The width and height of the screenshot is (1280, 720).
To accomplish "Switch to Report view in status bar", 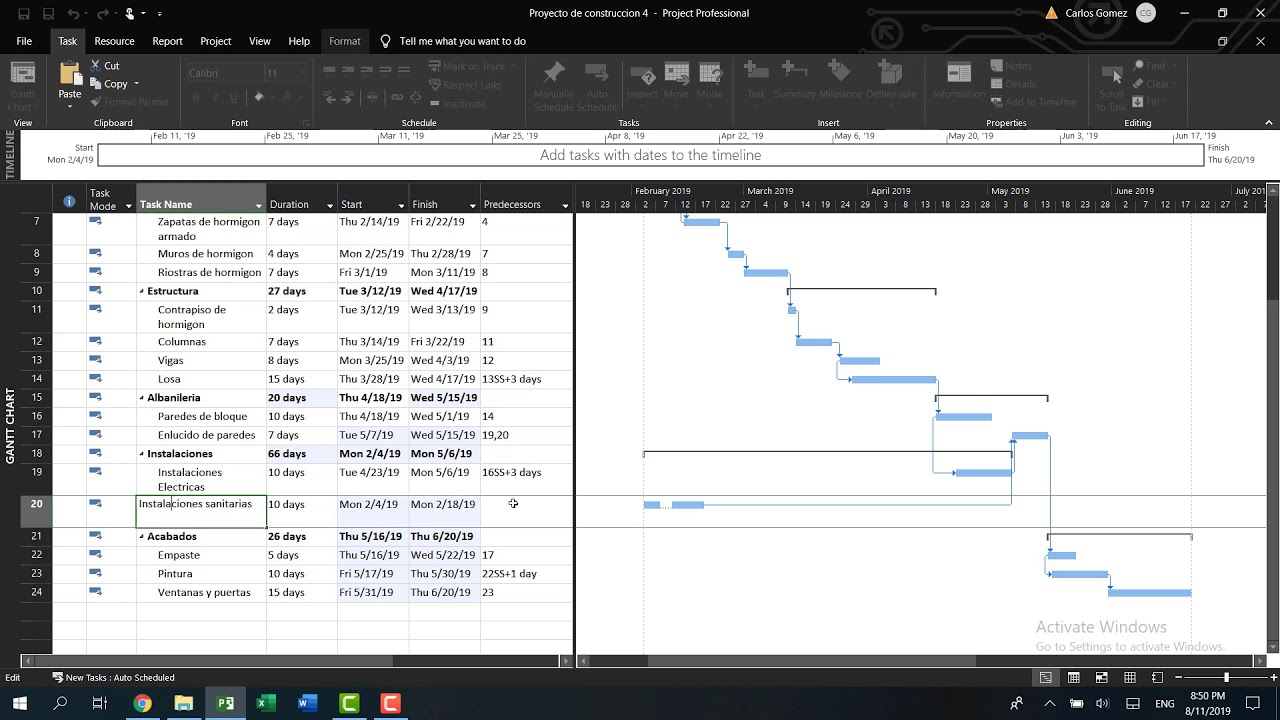I will tap(1157, 677).
